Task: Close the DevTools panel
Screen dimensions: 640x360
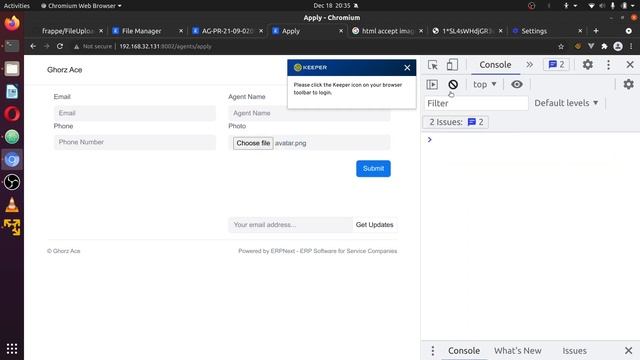Action: tap(630, 64)
